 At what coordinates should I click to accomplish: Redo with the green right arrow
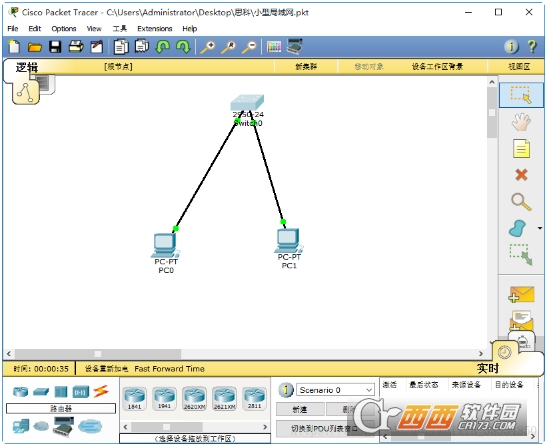pos(183,46)
